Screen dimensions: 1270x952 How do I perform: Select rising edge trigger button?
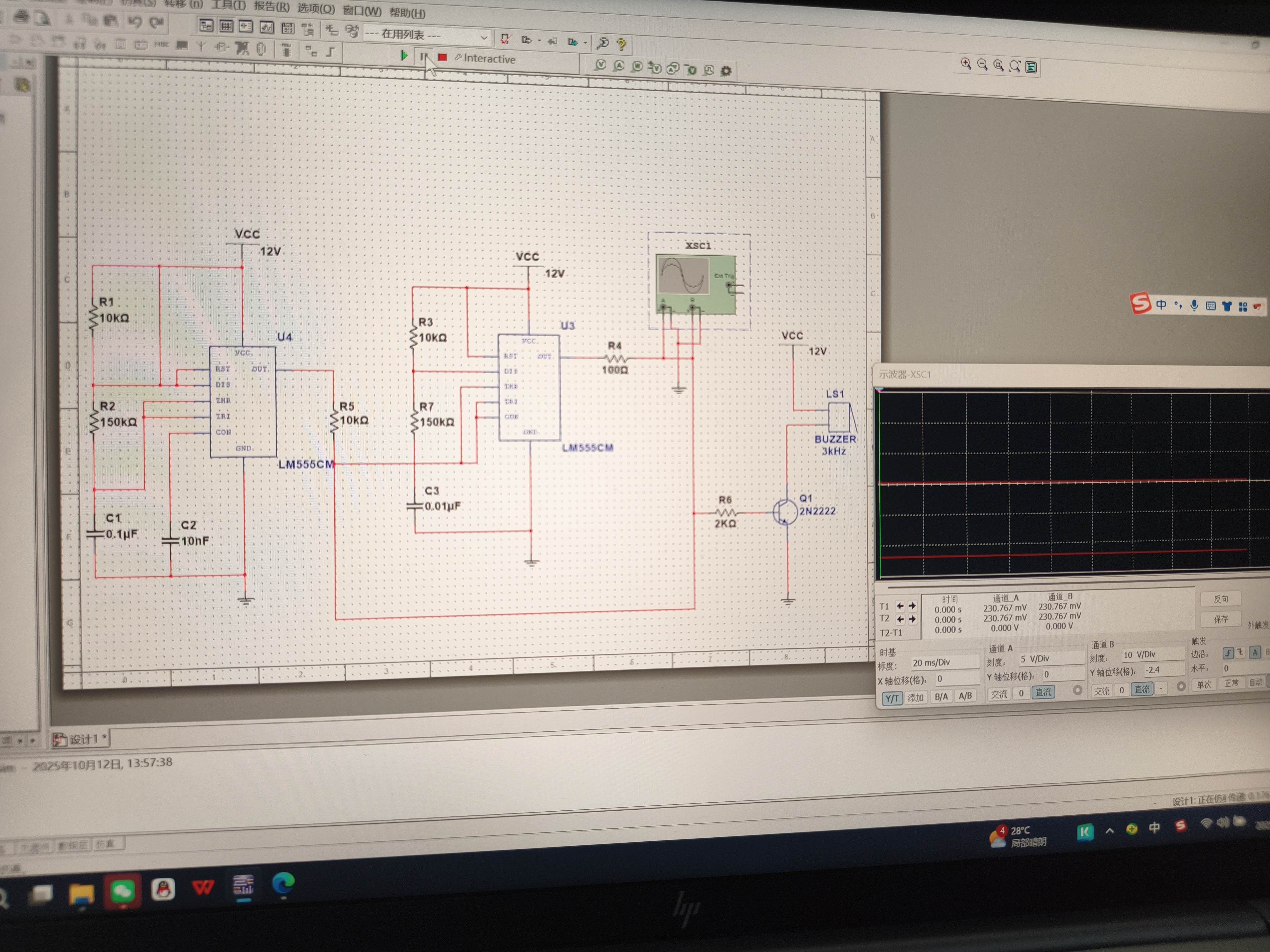point(1228,653)
